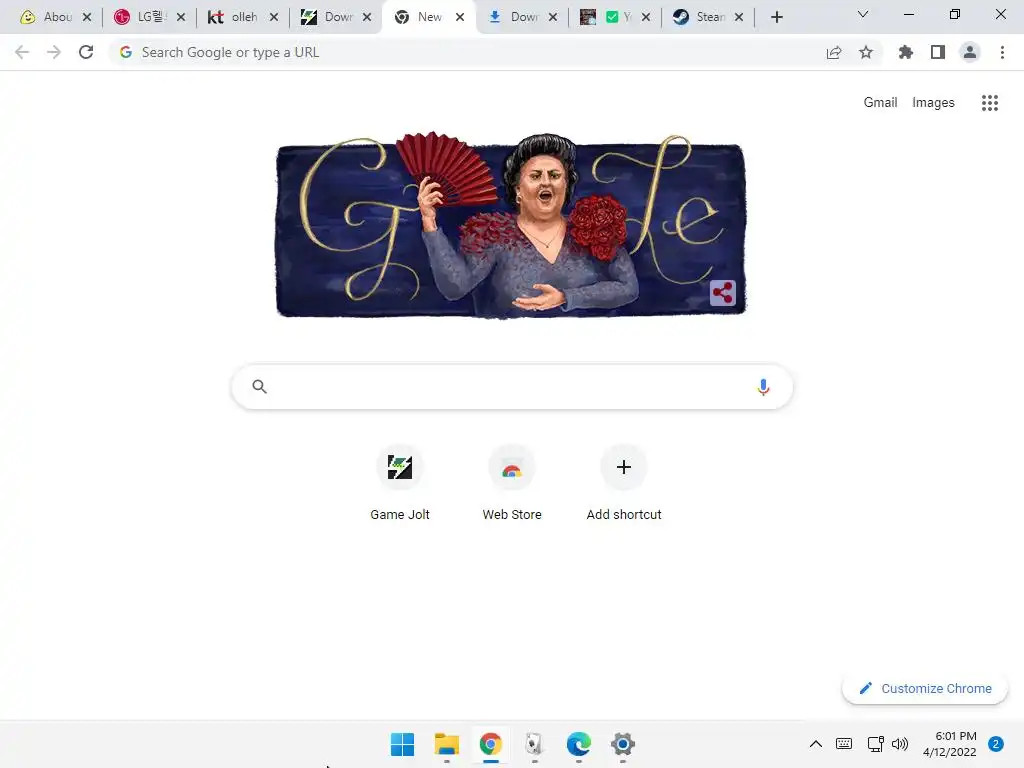Viewport: 1024px width, 768px height.
Task: Reload the current page
Action: 86,52
